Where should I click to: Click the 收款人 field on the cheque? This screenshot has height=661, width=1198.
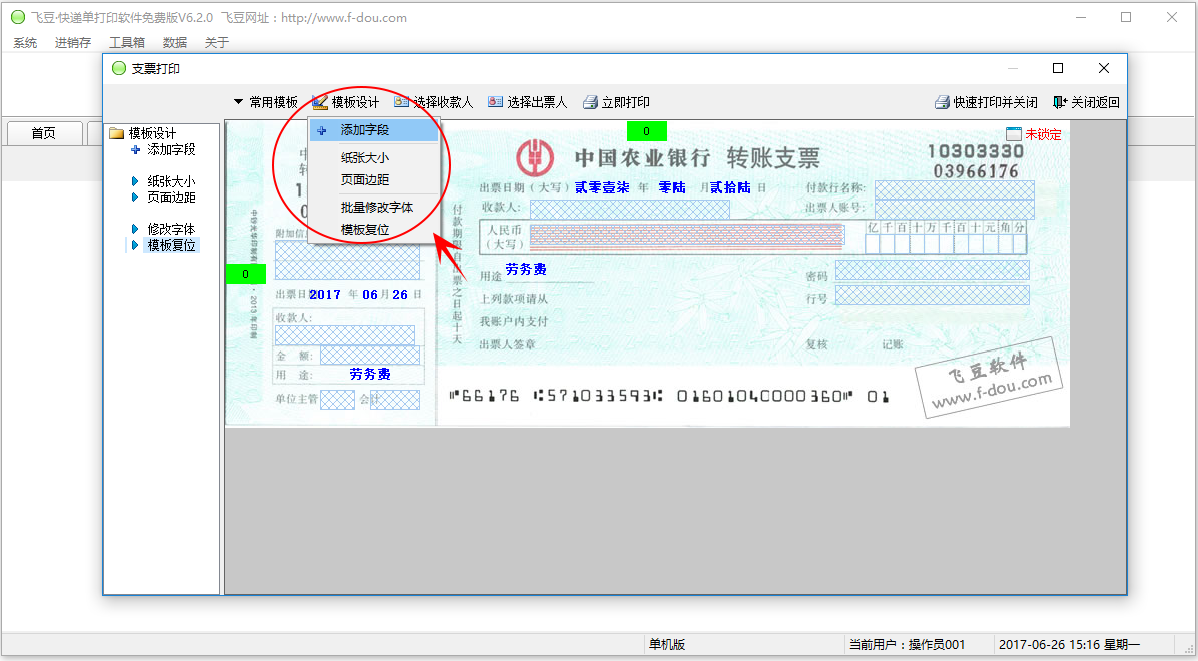[630, 209]
